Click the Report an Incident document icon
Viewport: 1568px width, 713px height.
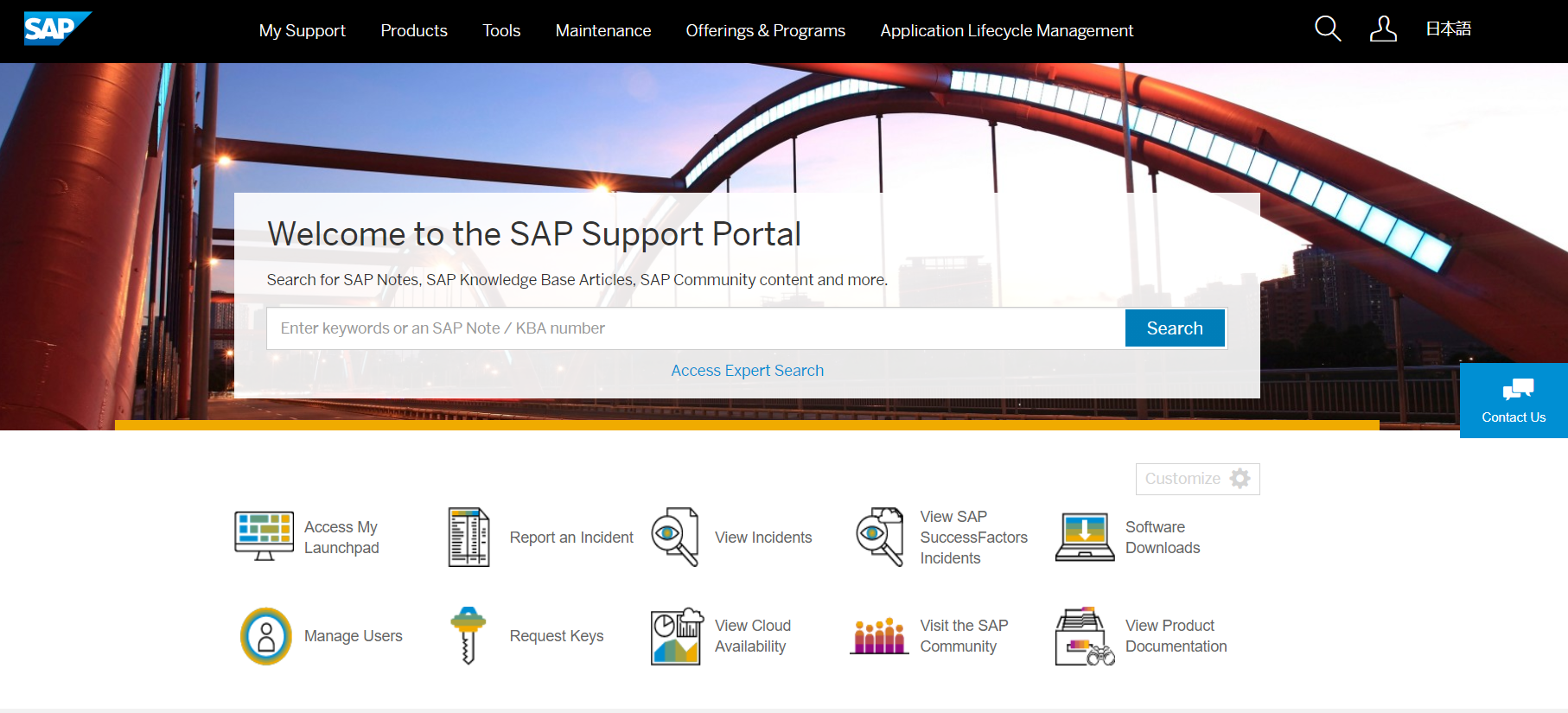(468, 537)
